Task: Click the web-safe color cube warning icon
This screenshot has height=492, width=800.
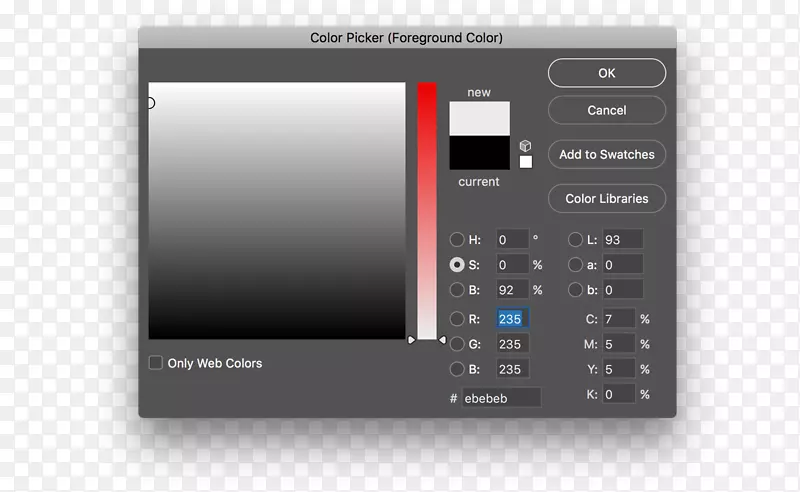Action: click(525, 145)
